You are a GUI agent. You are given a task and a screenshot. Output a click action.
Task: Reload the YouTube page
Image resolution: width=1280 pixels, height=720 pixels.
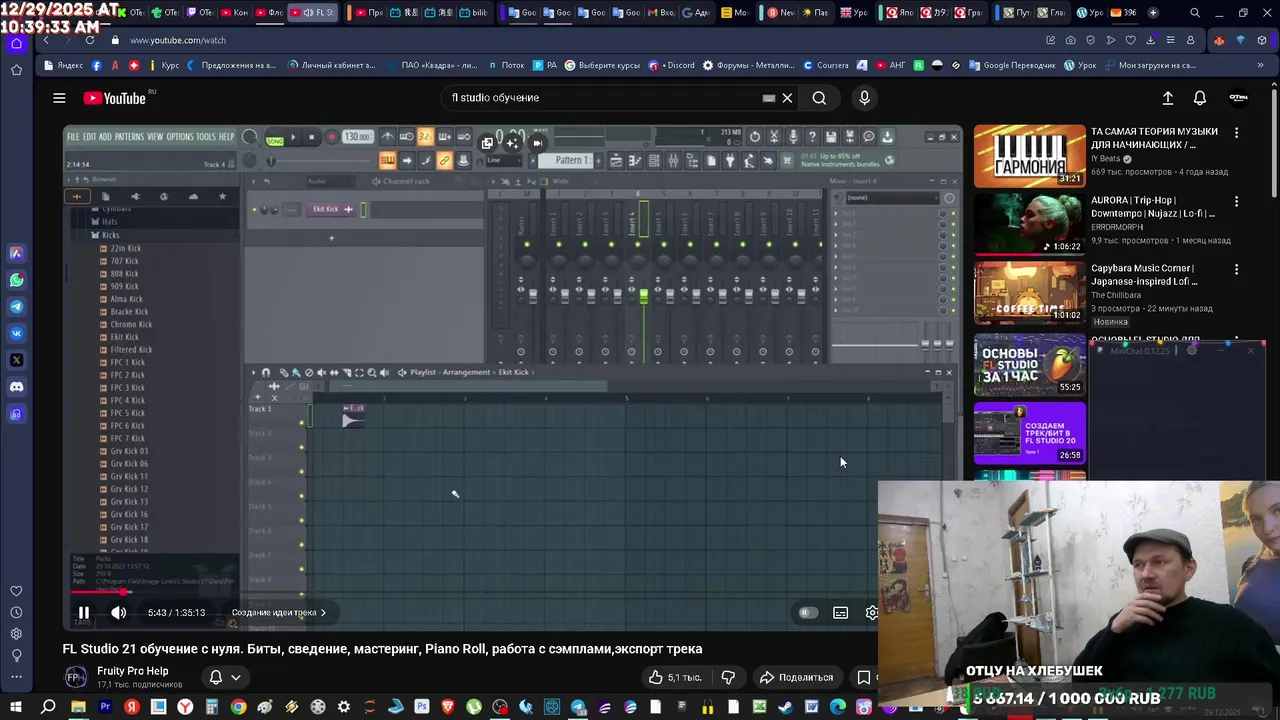(90, 40)
